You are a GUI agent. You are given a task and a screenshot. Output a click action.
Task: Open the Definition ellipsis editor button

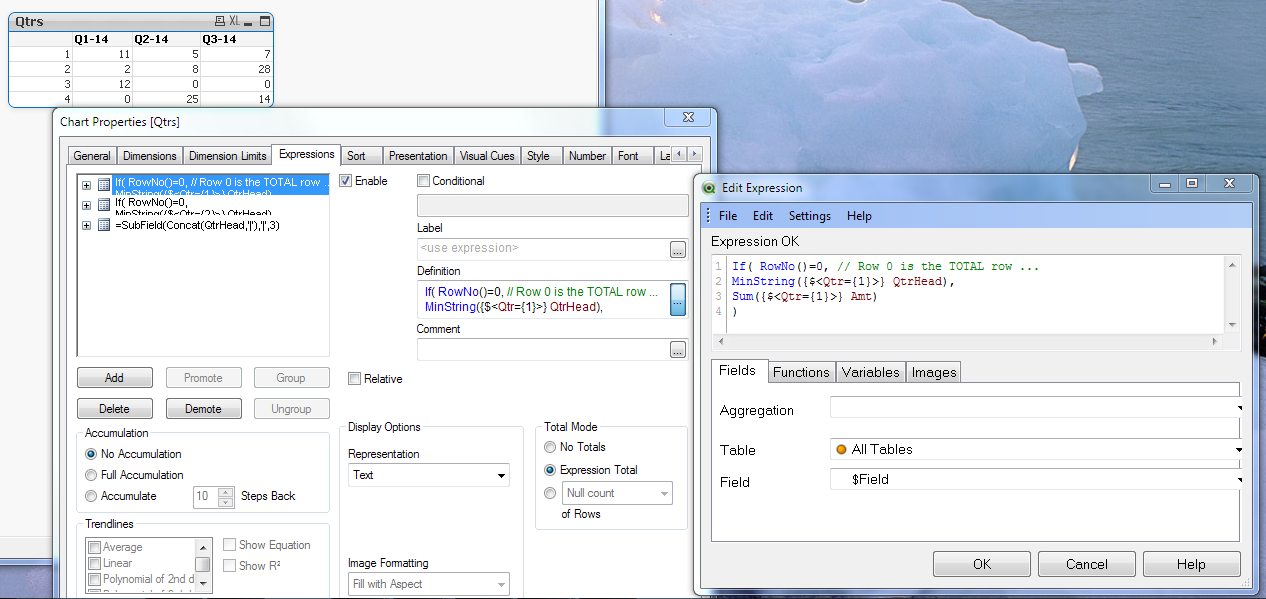click(x=678, y=299)
